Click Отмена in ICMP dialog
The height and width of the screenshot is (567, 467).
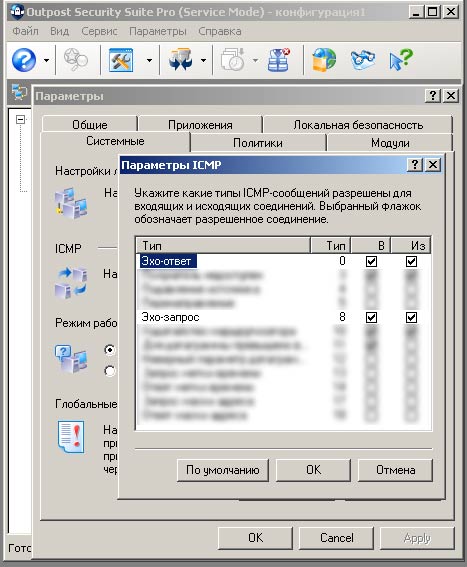click(x=395, y=470)
